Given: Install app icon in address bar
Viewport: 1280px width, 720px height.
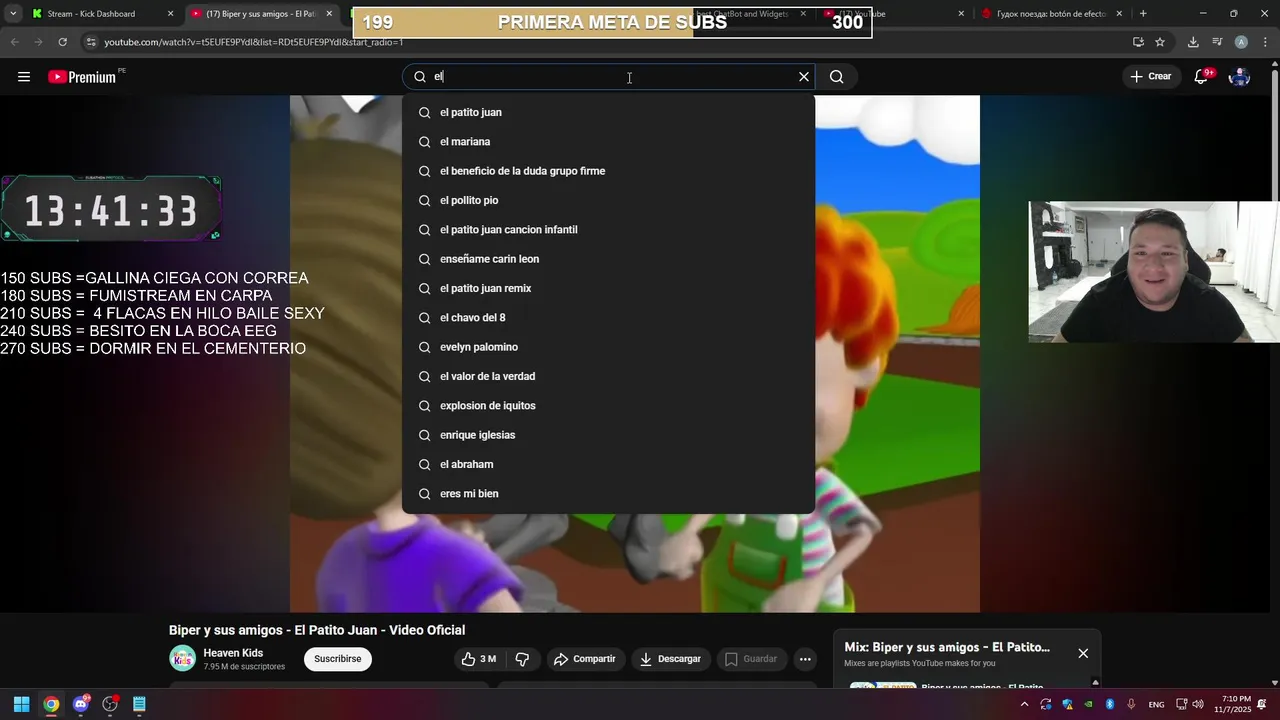Looking at the screenshot, I should pos(1138,42).
